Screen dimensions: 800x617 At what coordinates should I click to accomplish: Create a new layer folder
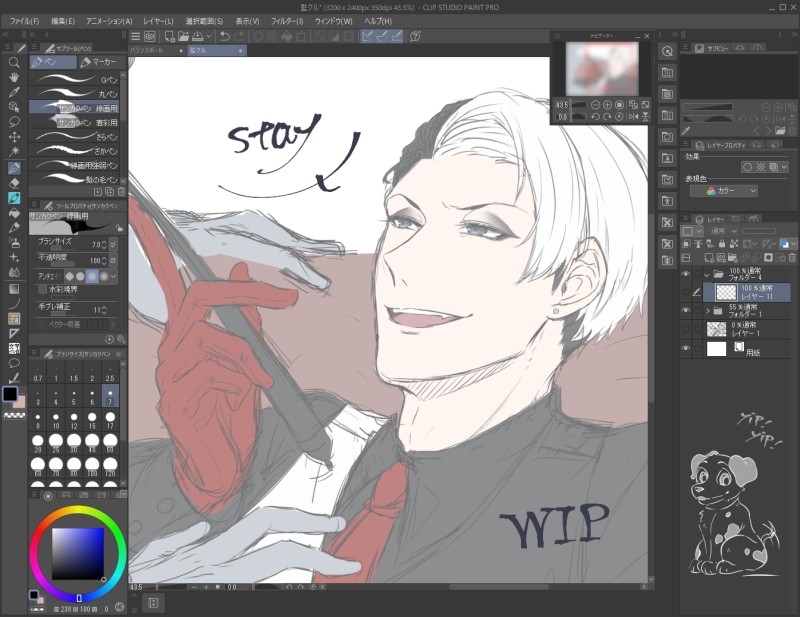click(x=733, y=258)
